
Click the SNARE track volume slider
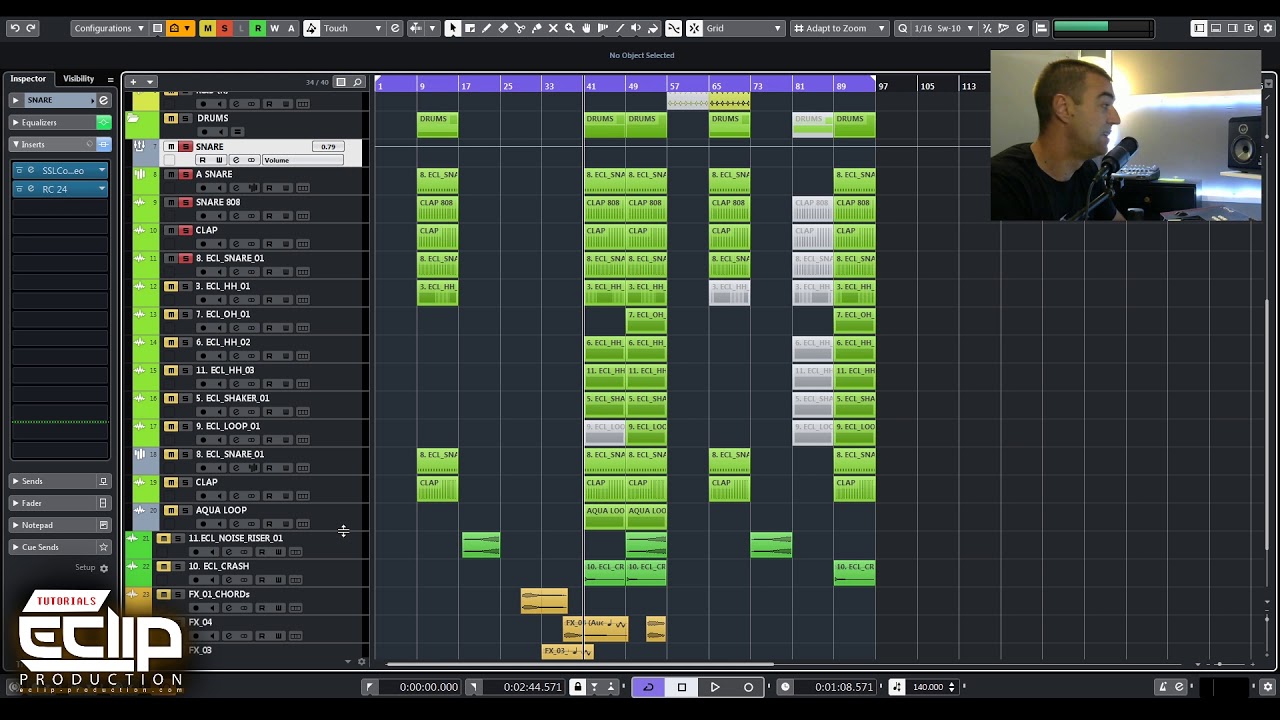pyautogui.click(x=302, y=160)
